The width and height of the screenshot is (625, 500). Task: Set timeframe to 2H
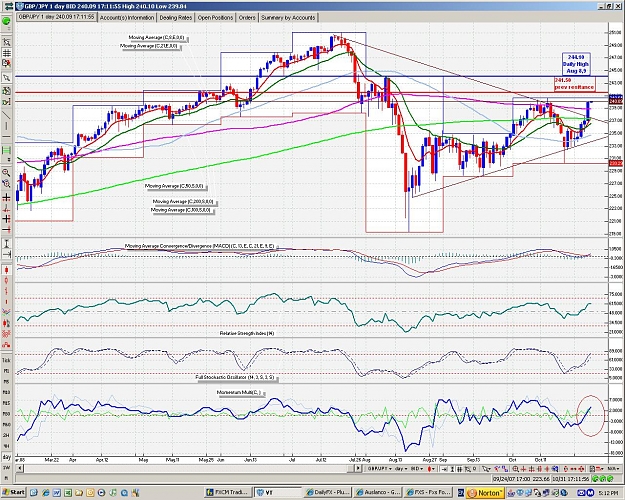[6, 435]
